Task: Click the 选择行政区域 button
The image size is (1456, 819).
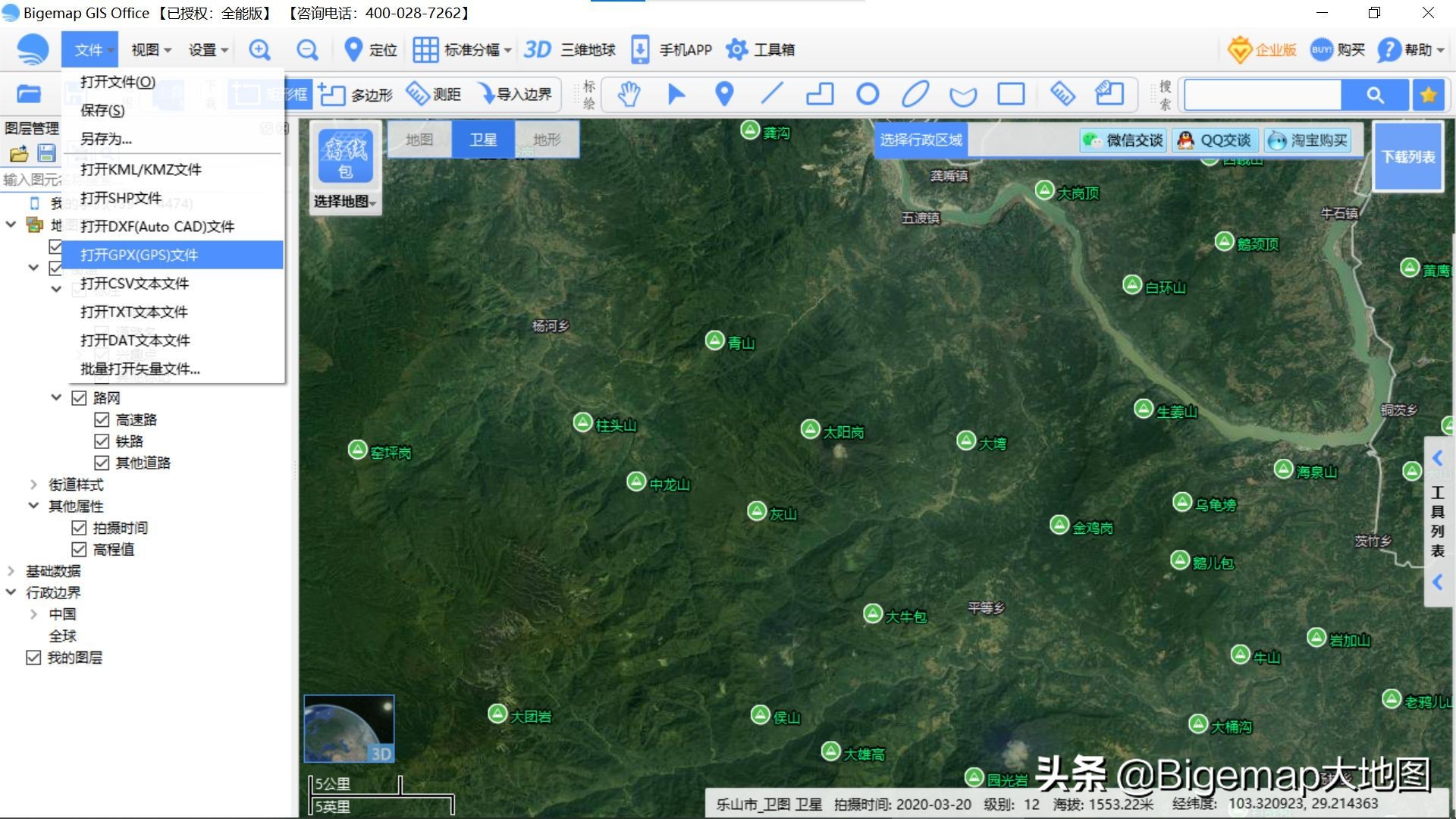Action: pyautogui.click(x=921, y=140)
